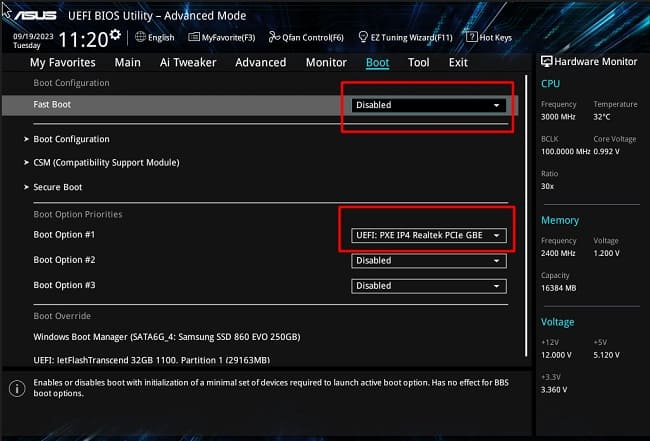Open Boot Option #2 dropdown
Image resolution: width=650 pixels, height=441 pixels.
(x=429, y=261)
